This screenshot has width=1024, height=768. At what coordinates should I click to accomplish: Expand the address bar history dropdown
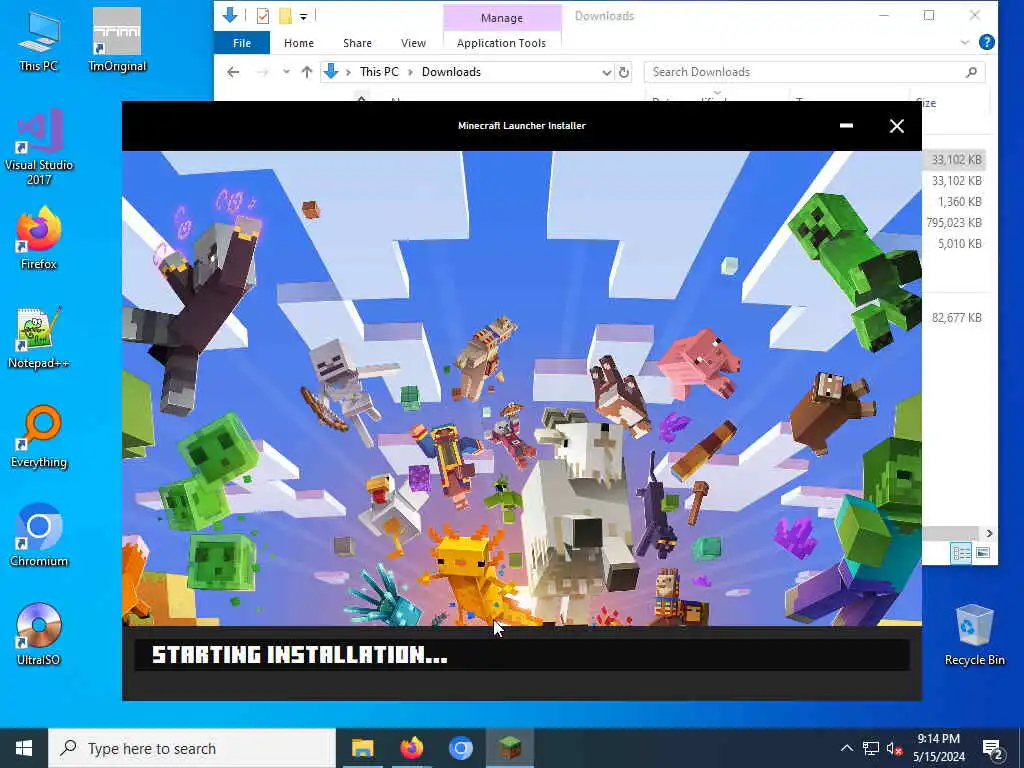tap(606, 72)
